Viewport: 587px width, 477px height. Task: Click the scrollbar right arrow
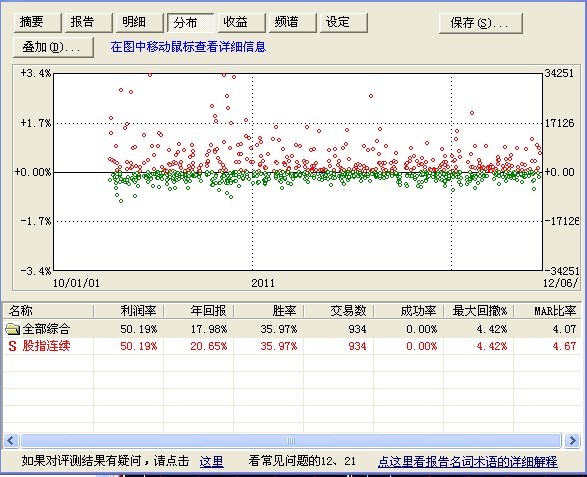point(572,440)
